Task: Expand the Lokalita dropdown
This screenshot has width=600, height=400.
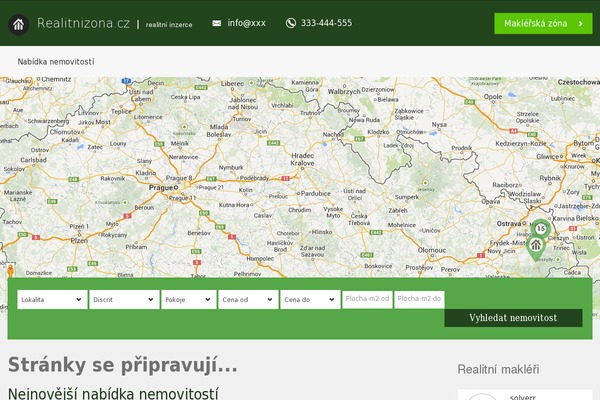Action: point(52,299)
